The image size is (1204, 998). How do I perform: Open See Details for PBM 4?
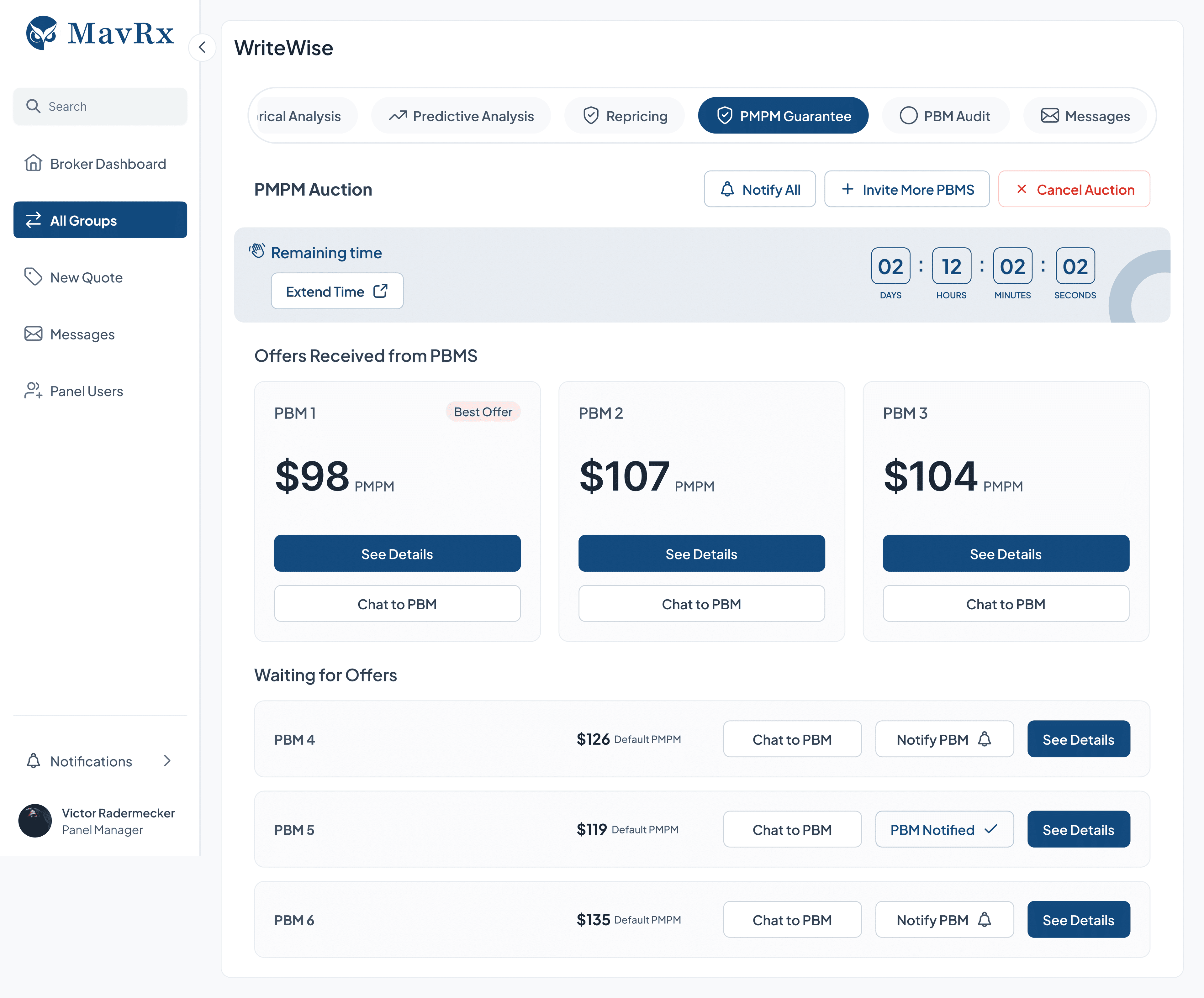1079,739
